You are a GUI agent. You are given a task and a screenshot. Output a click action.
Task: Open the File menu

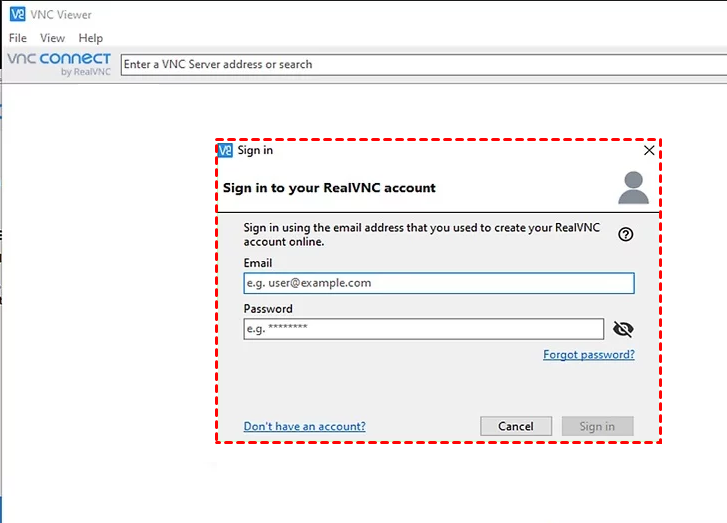coord(18,38)
